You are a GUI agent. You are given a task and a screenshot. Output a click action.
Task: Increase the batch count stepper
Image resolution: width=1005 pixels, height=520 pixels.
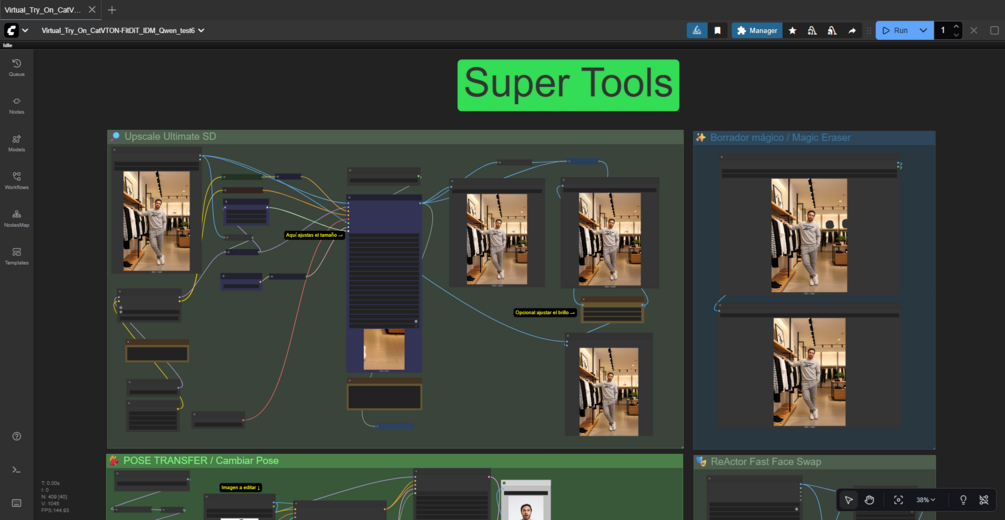[956, 26]
